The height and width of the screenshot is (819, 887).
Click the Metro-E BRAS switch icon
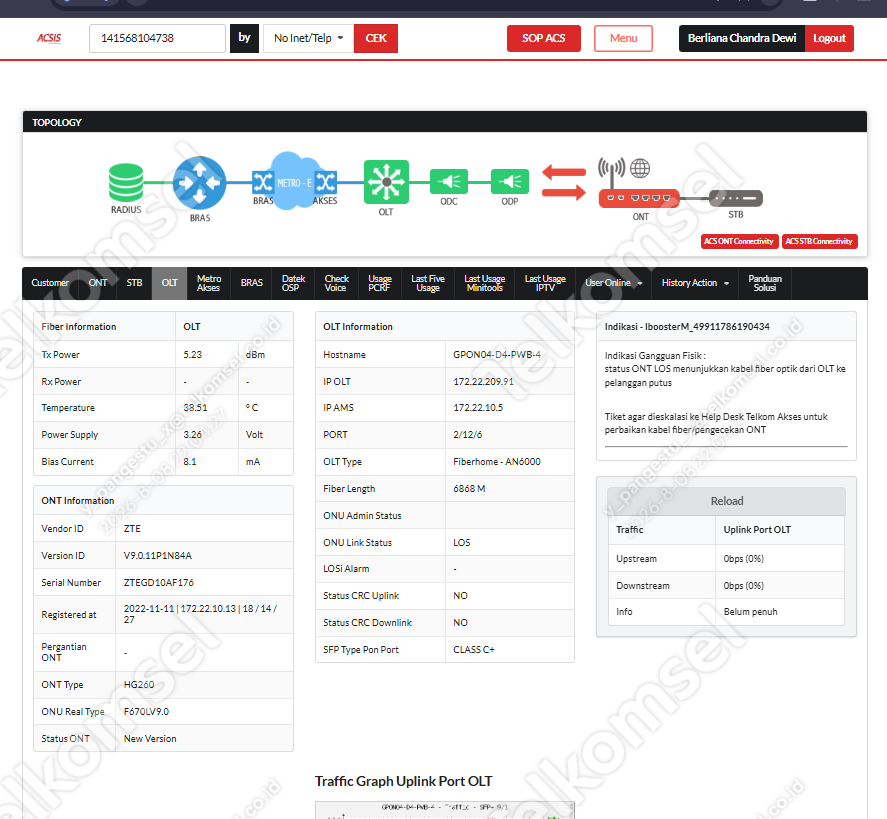pyautogui.click(x=262, y=182)
